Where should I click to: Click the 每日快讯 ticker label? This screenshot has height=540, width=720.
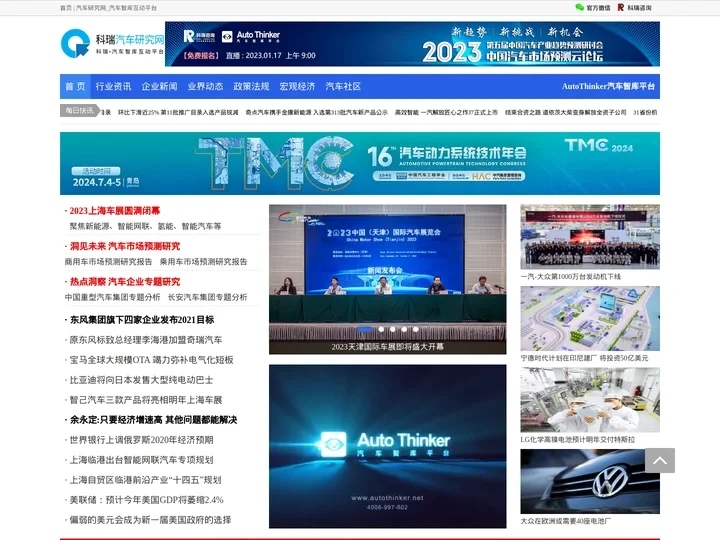[79, 111]
